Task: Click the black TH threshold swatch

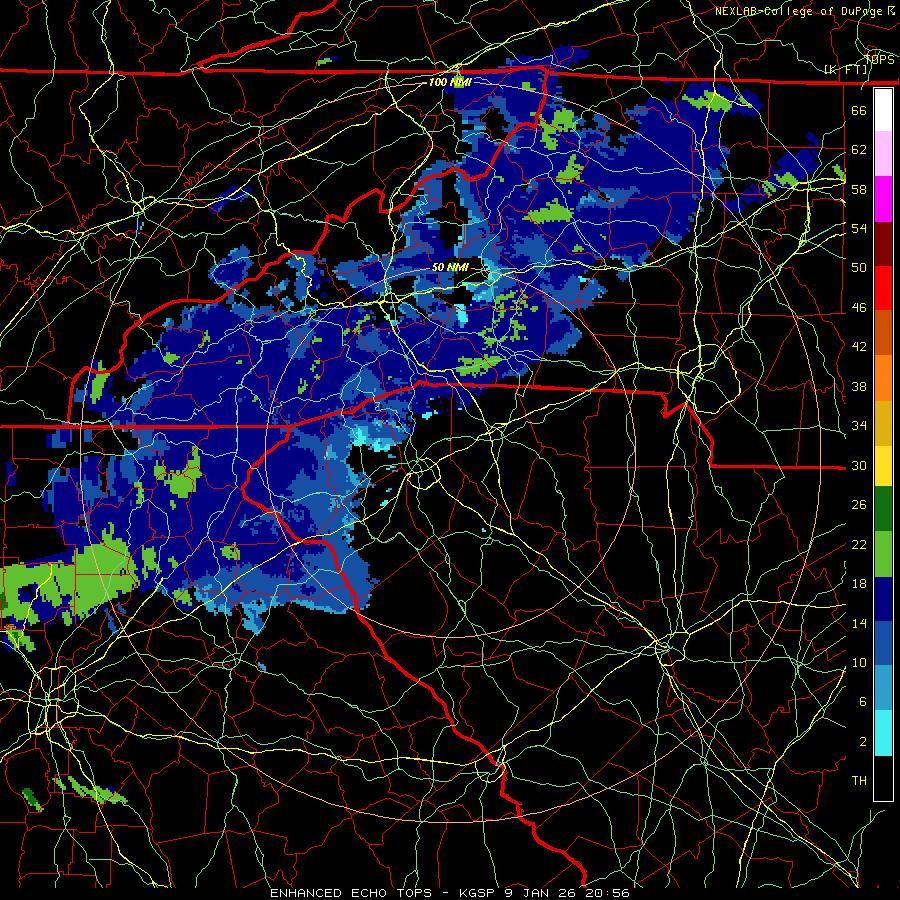Action: [x=883, y=778]
